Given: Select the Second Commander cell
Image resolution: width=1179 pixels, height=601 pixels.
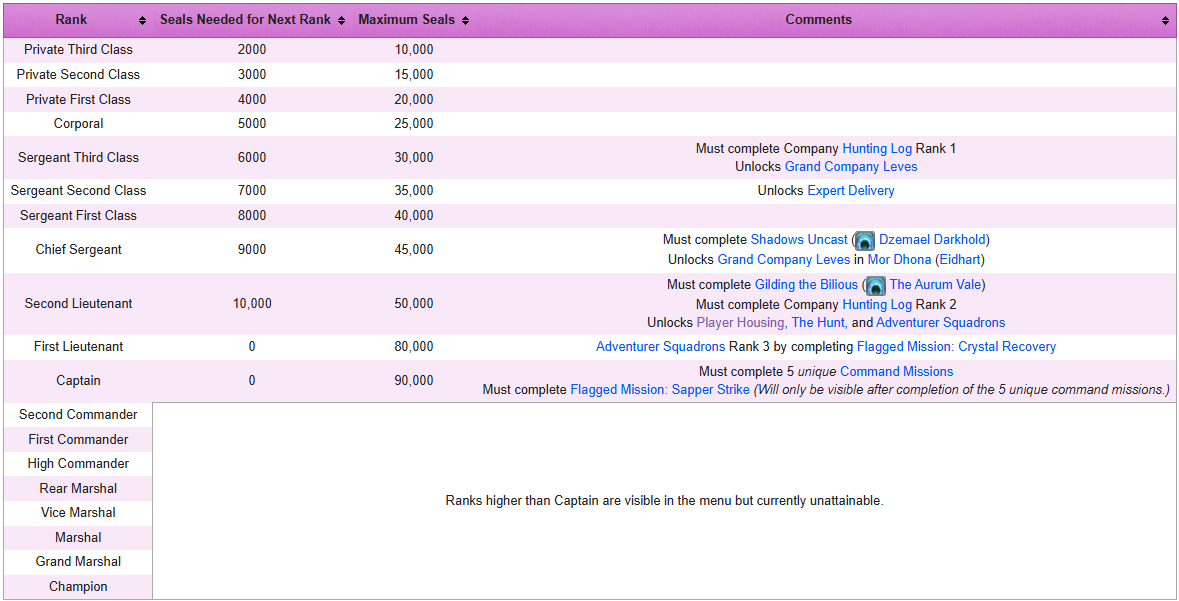Looking at the screenshot, I should [x=78, y=414].
